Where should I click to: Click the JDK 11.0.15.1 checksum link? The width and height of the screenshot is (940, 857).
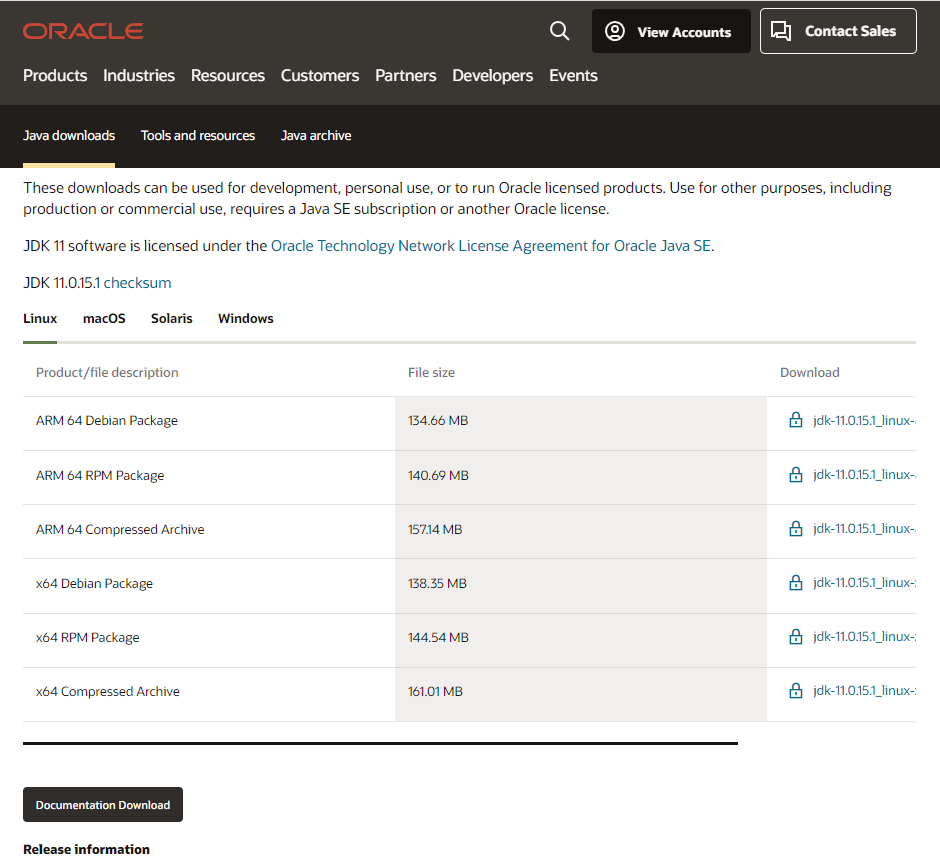pos(137,283)
